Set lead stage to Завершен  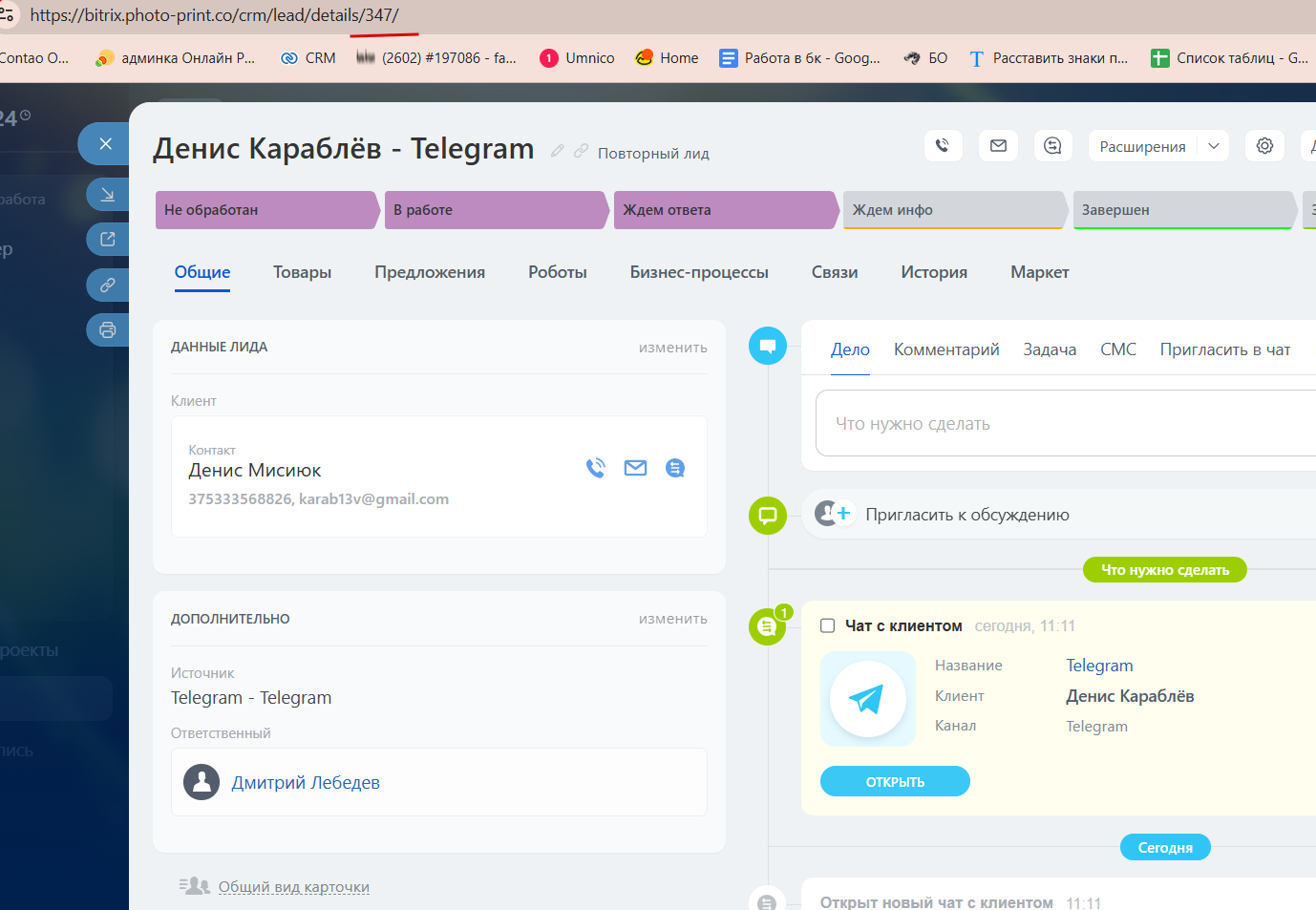click(x=1184, y=210)
